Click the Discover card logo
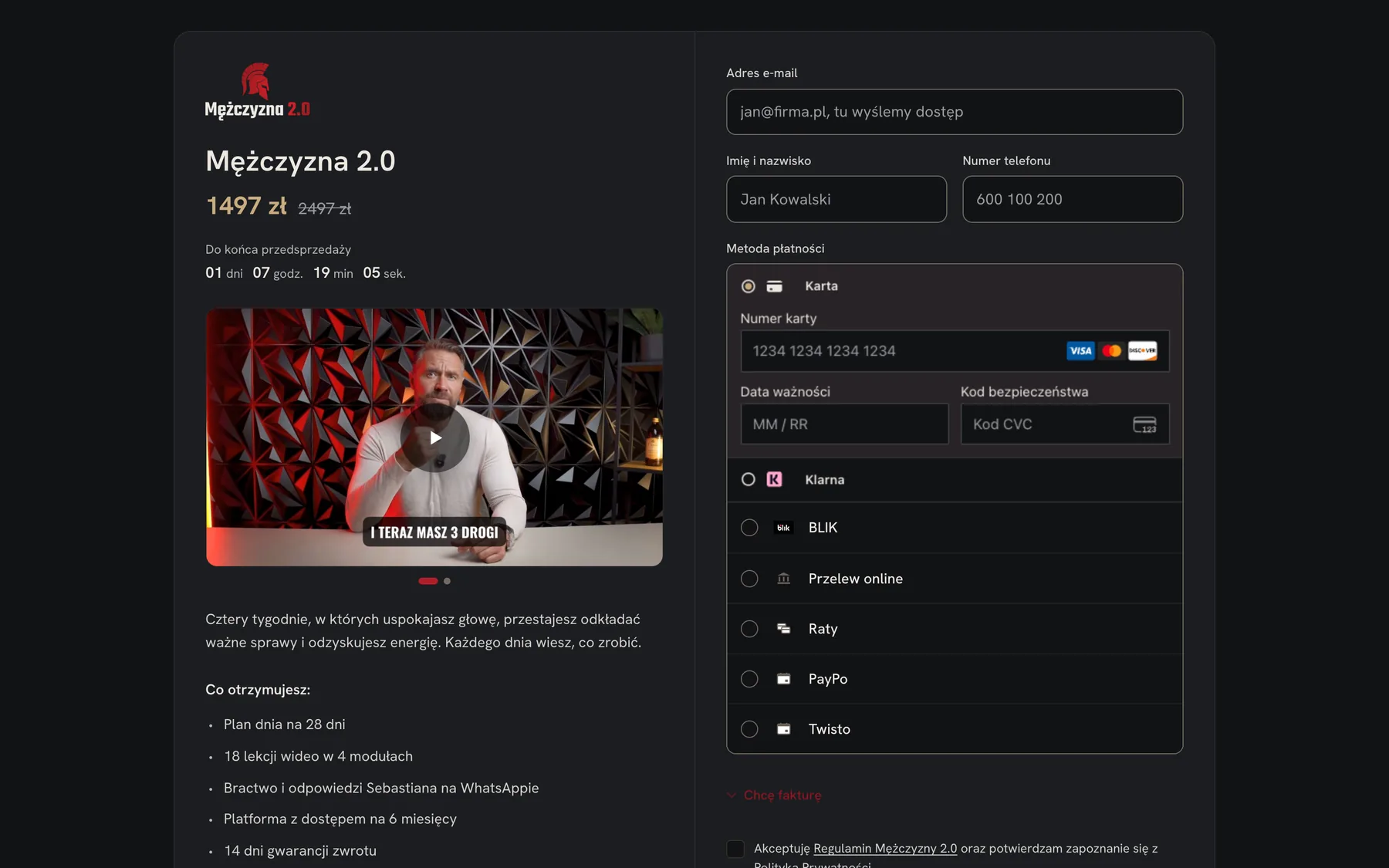 coord(1142,351)
